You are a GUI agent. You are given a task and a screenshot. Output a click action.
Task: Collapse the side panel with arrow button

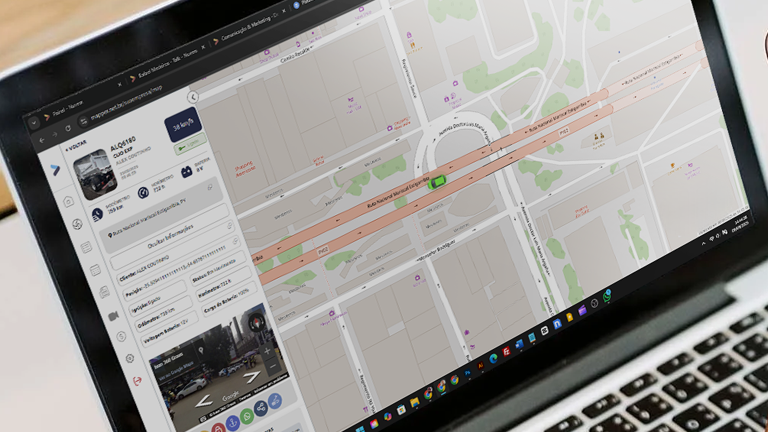pyautogui.click(x=194, y=96)
